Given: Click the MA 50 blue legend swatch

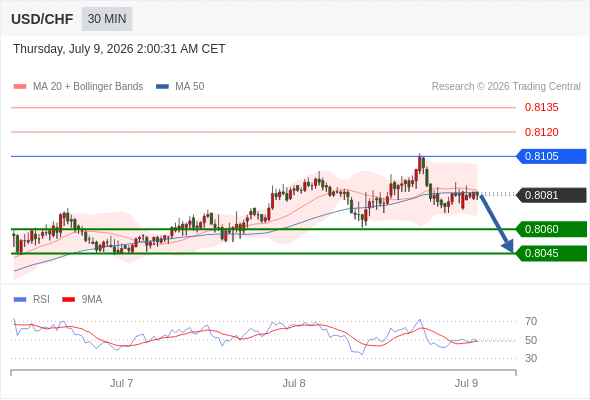Looking at the screenshot, I should pyautogui.click(x=163, y=87).
